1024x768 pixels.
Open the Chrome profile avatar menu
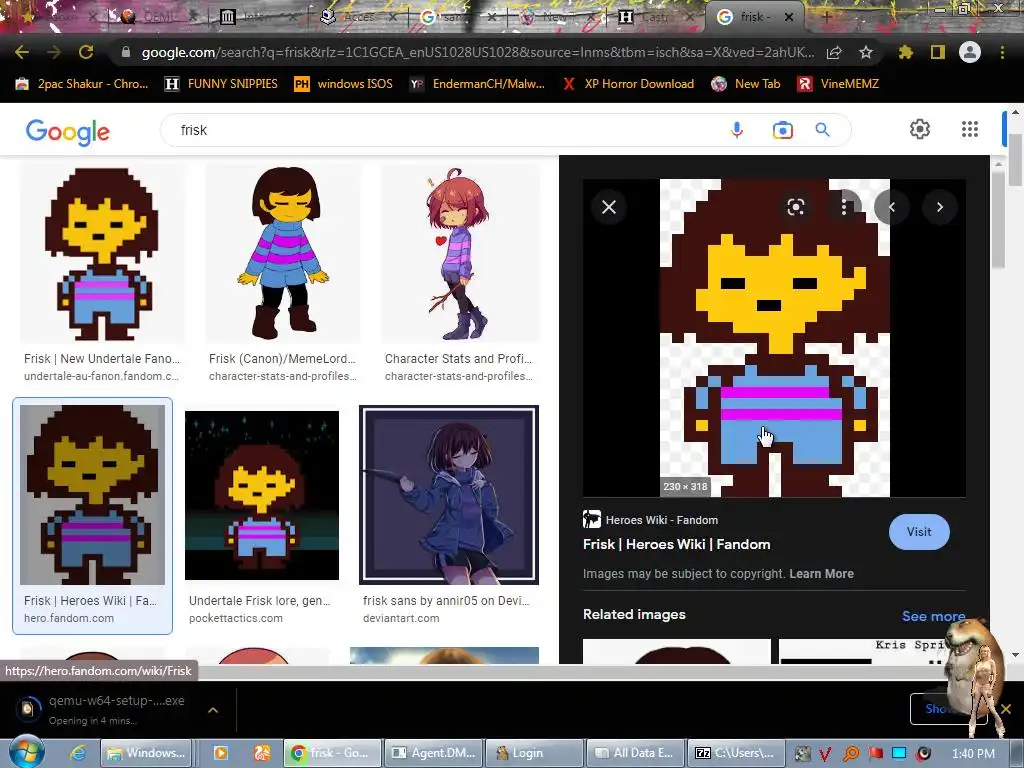point(970,52)
